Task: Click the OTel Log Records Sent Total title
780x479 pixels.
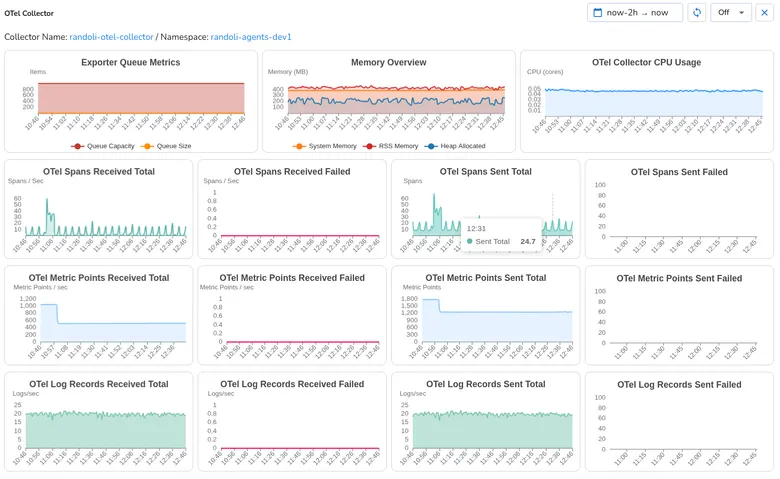Action: click(x=486, y=384)
